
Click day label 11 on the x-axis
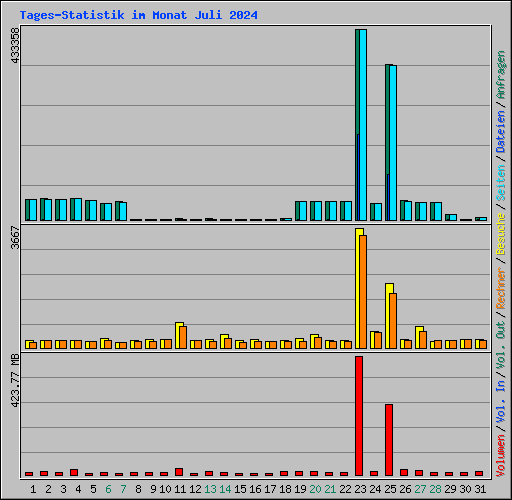point(180,489)
